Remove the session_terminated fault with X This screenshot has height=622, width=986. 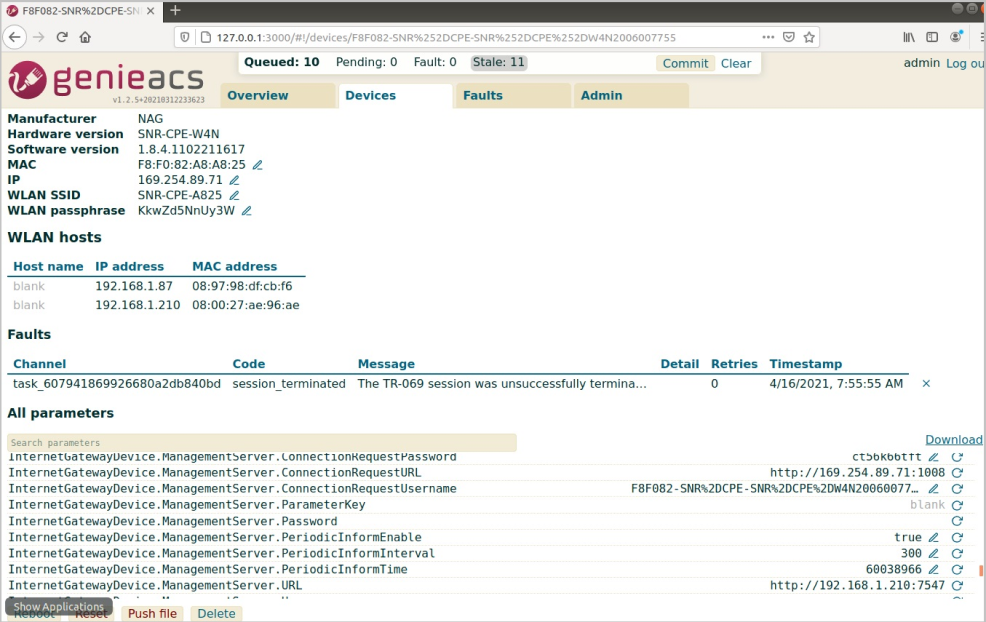(926, 384)
